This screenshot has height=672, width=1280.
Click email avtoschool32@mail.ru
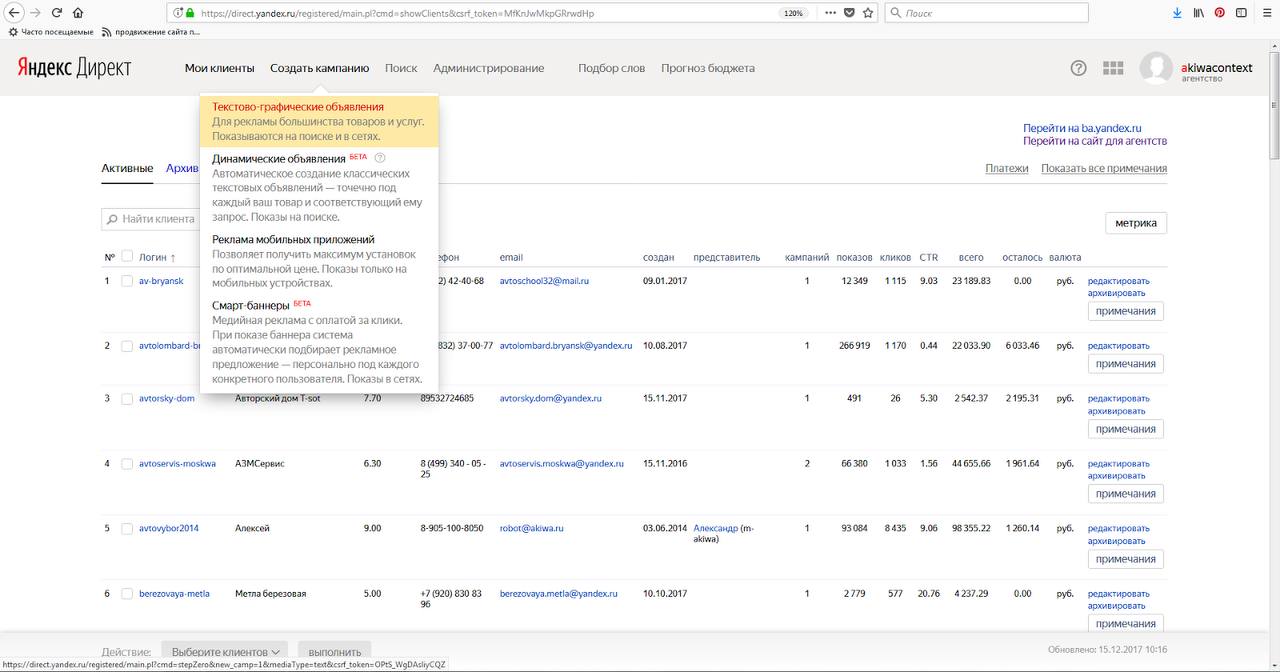coord(544,281)
